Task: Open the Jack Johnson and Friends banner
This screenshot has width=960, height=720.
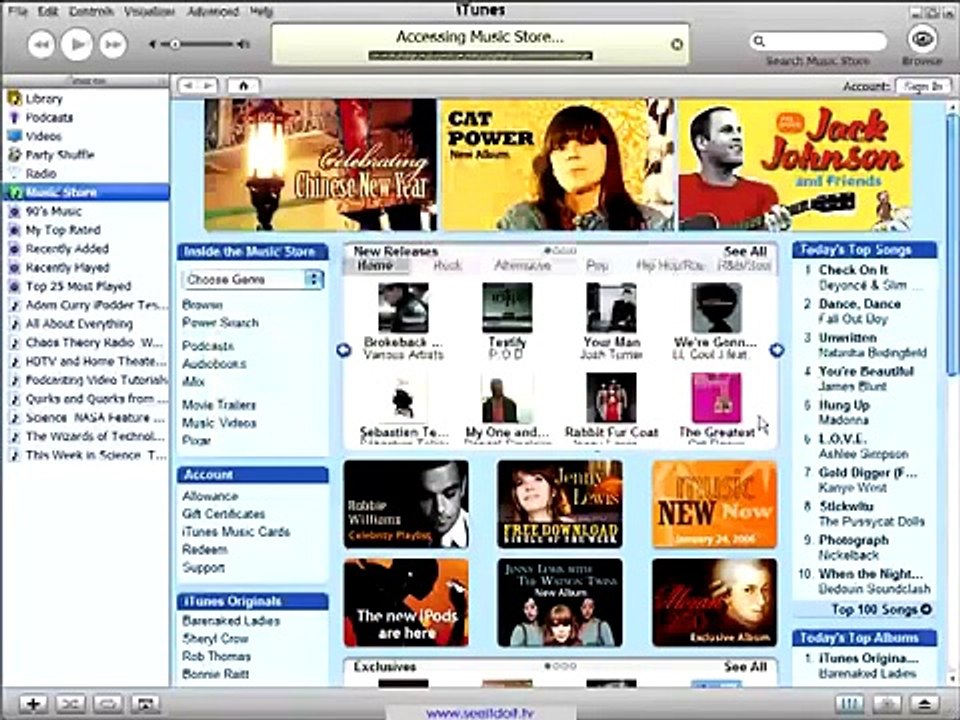Action: 795,165
